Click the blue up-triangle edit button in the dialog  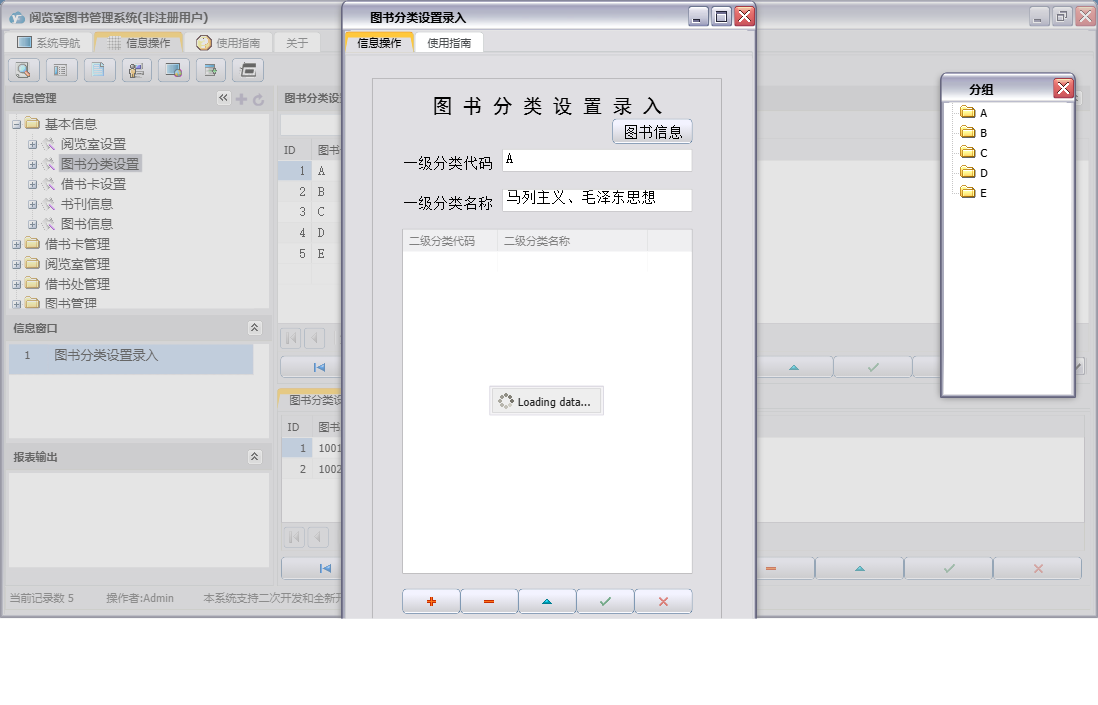(546, 601)
